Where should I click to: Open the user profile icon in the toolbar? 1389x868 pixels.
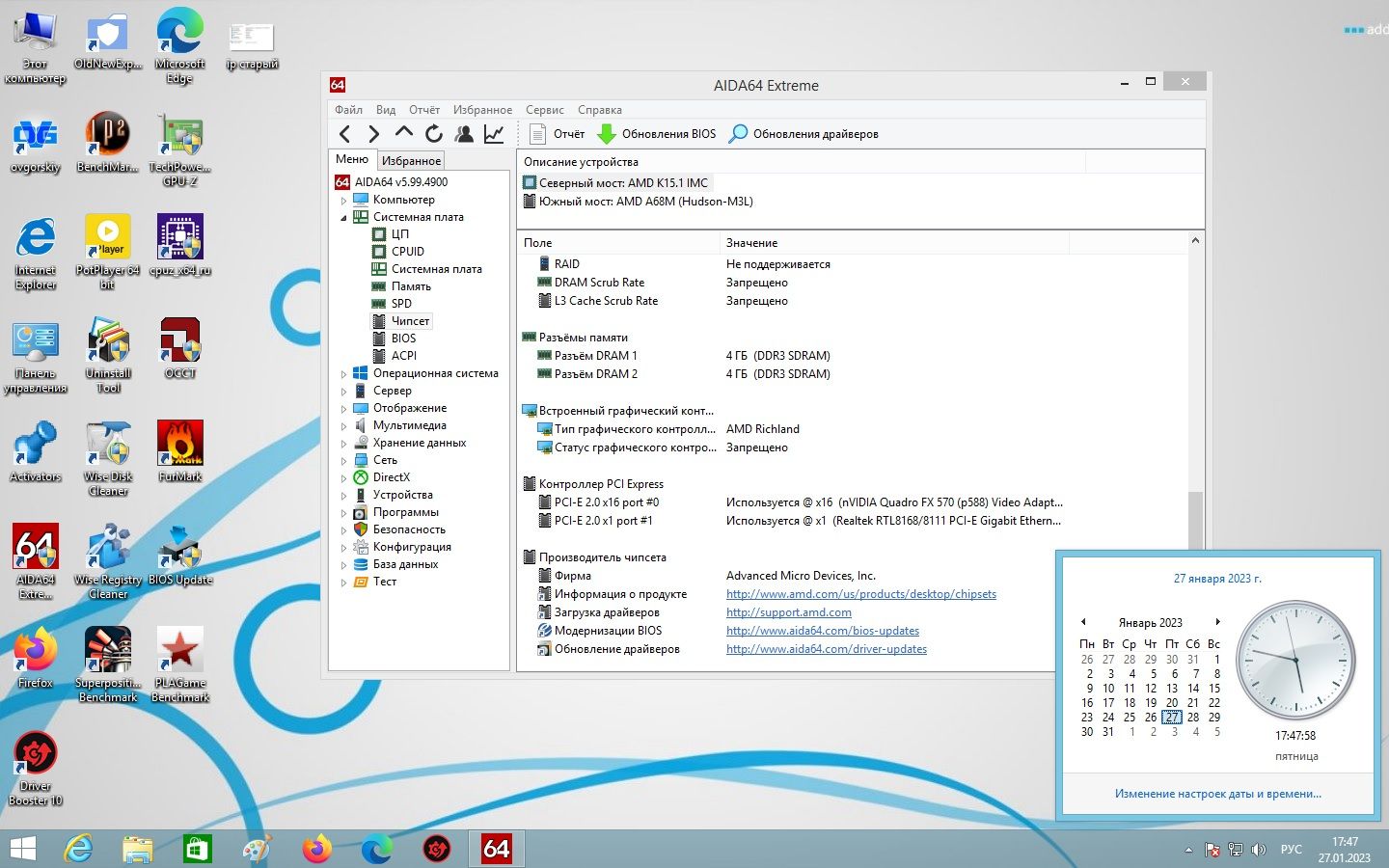[464, 134]
